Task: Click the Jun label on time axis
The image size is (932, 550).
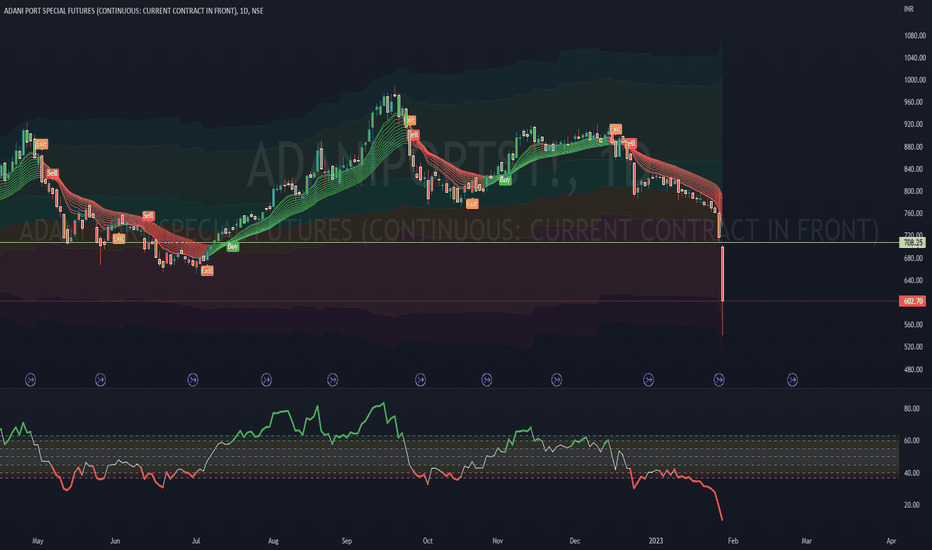Action: tap(115, 541)
